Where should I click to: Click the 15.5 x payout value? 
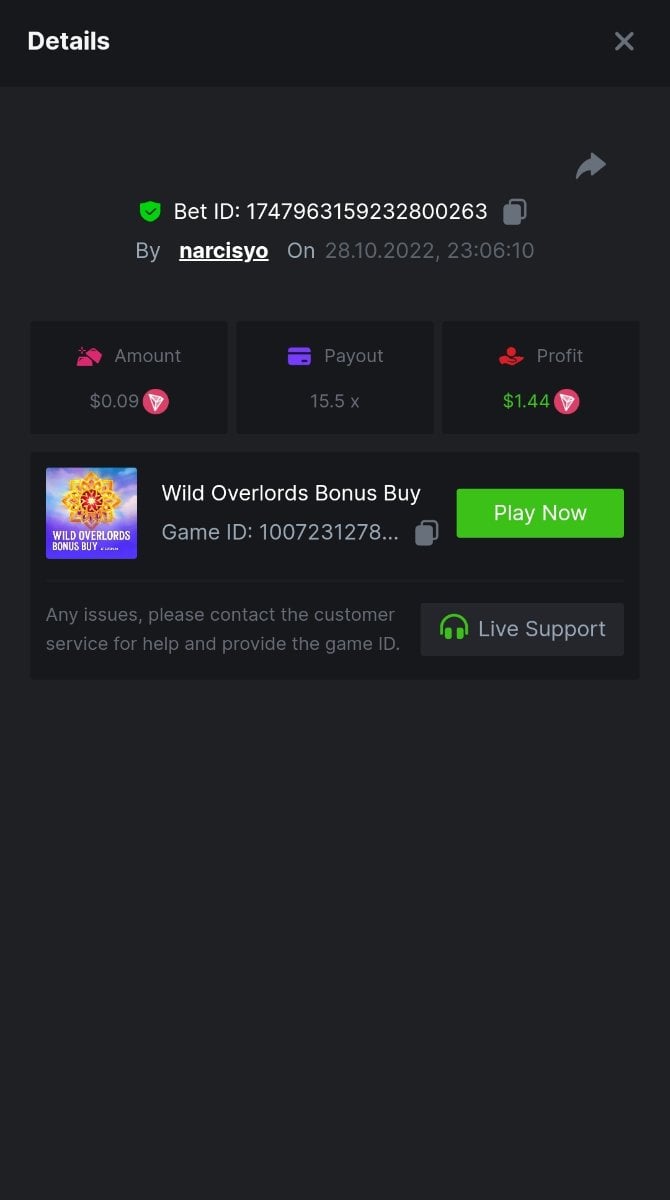tap(335, 401)
